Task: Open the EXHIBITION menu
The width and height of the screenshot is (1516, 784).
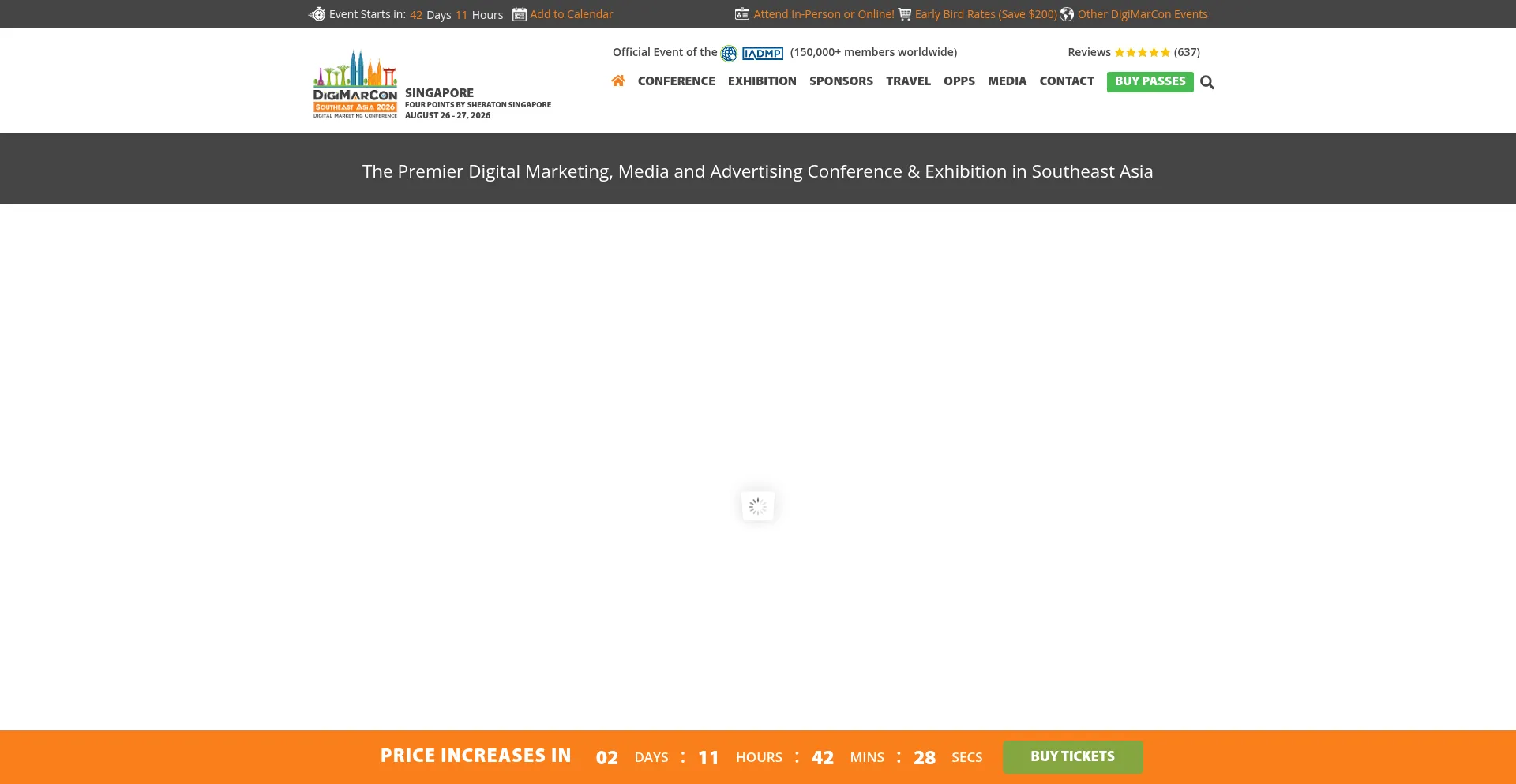Action: coord(762,81)
